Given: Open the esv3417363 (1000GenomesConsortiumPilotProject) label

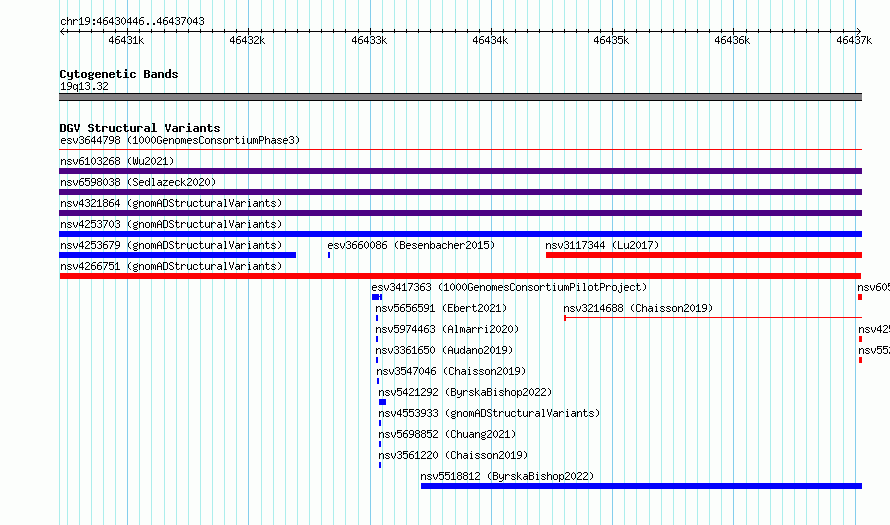Looking at the screenshot, I should click(510, 287).
